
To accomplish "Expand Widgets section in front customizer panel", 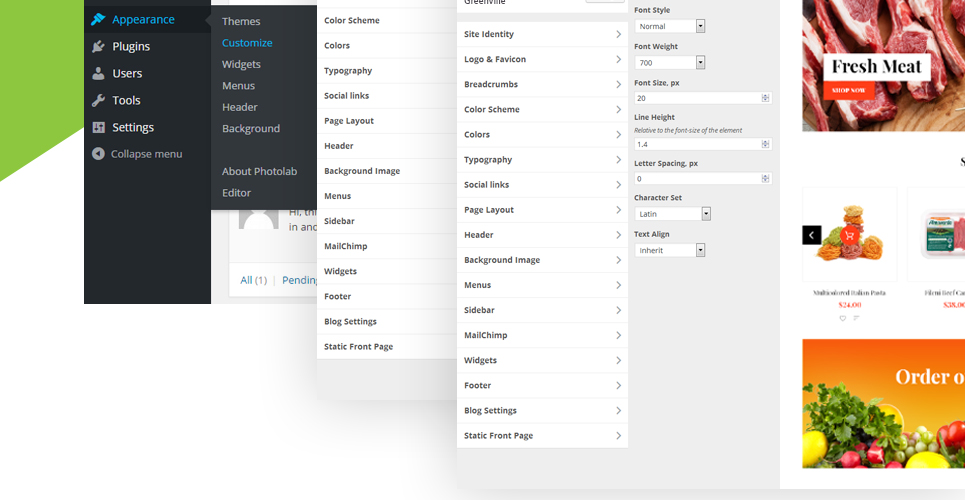I will pyautogui.click(x=542, y=360).
